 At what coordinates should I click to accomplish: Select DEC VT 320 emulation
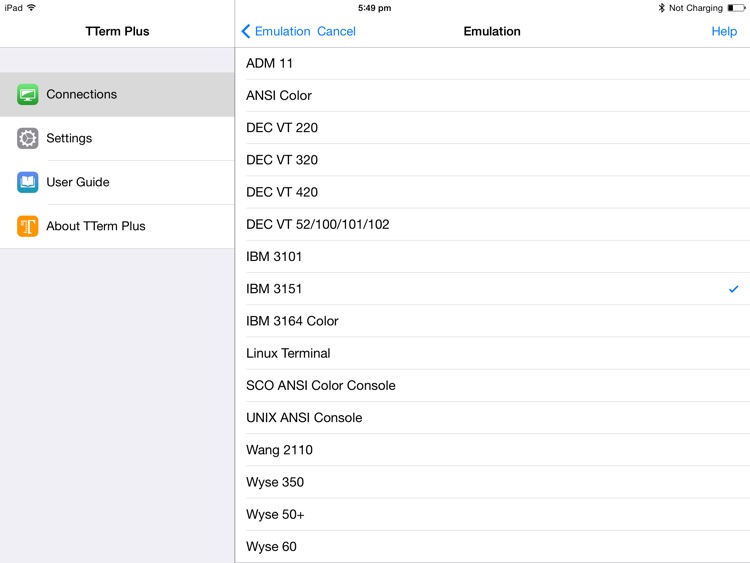pyautogui.click(x=493, y=160)
